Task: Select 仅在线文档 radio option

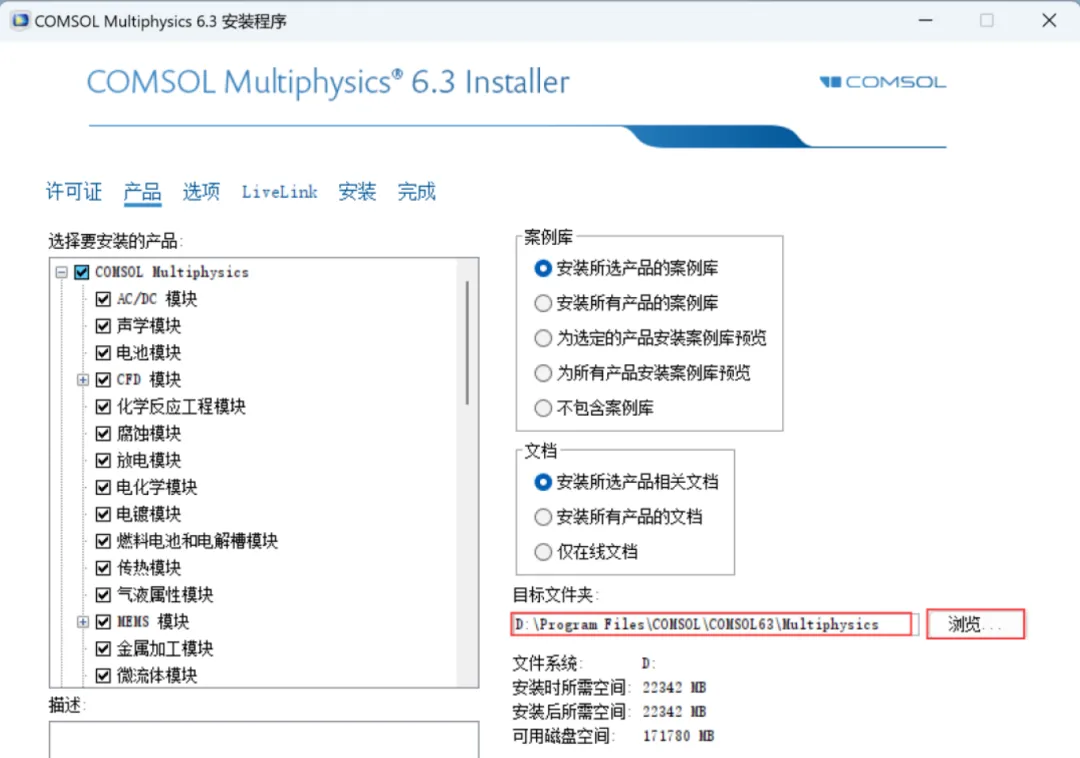Action: pyautogui.click(x=543, y=552)
